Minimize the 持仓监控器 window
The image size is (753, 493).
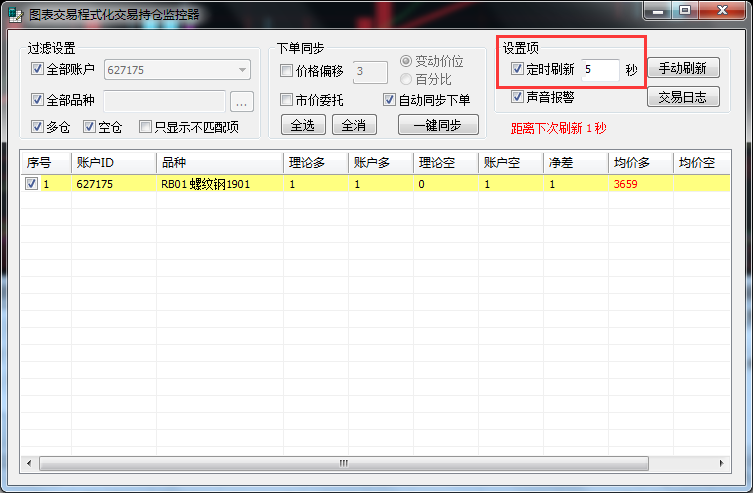pyautogui.click(x=657, y=11)
